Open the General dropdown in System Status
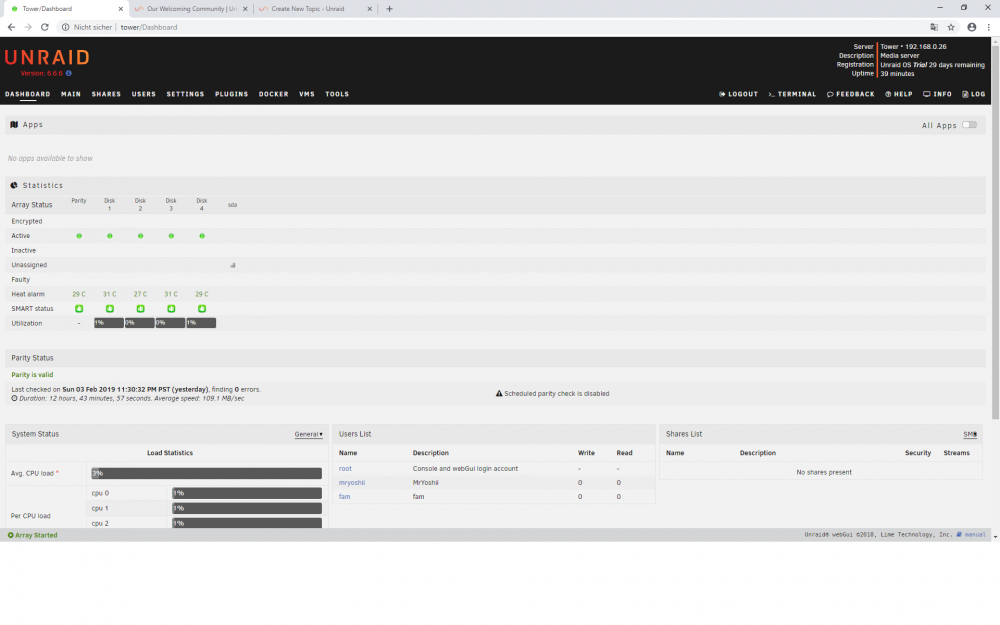Screen dimensions: 1000x625 [x=309, y=434]
